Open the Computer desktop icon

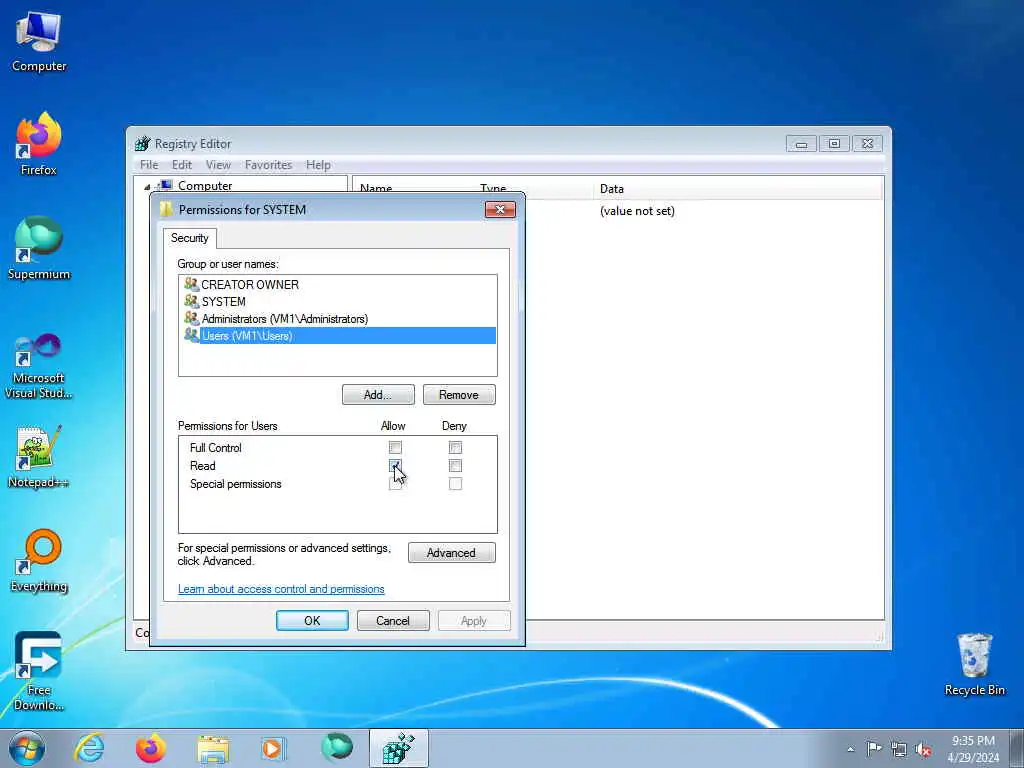pyautogui.click(x=39, y=42)
